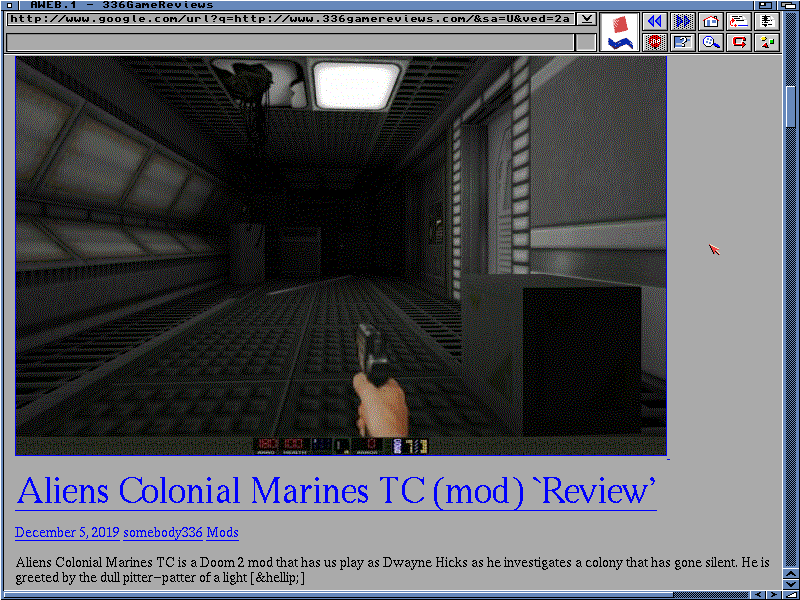
Task: View posts by somebody336
Action: pyautogui.click(x=162, y=532)
